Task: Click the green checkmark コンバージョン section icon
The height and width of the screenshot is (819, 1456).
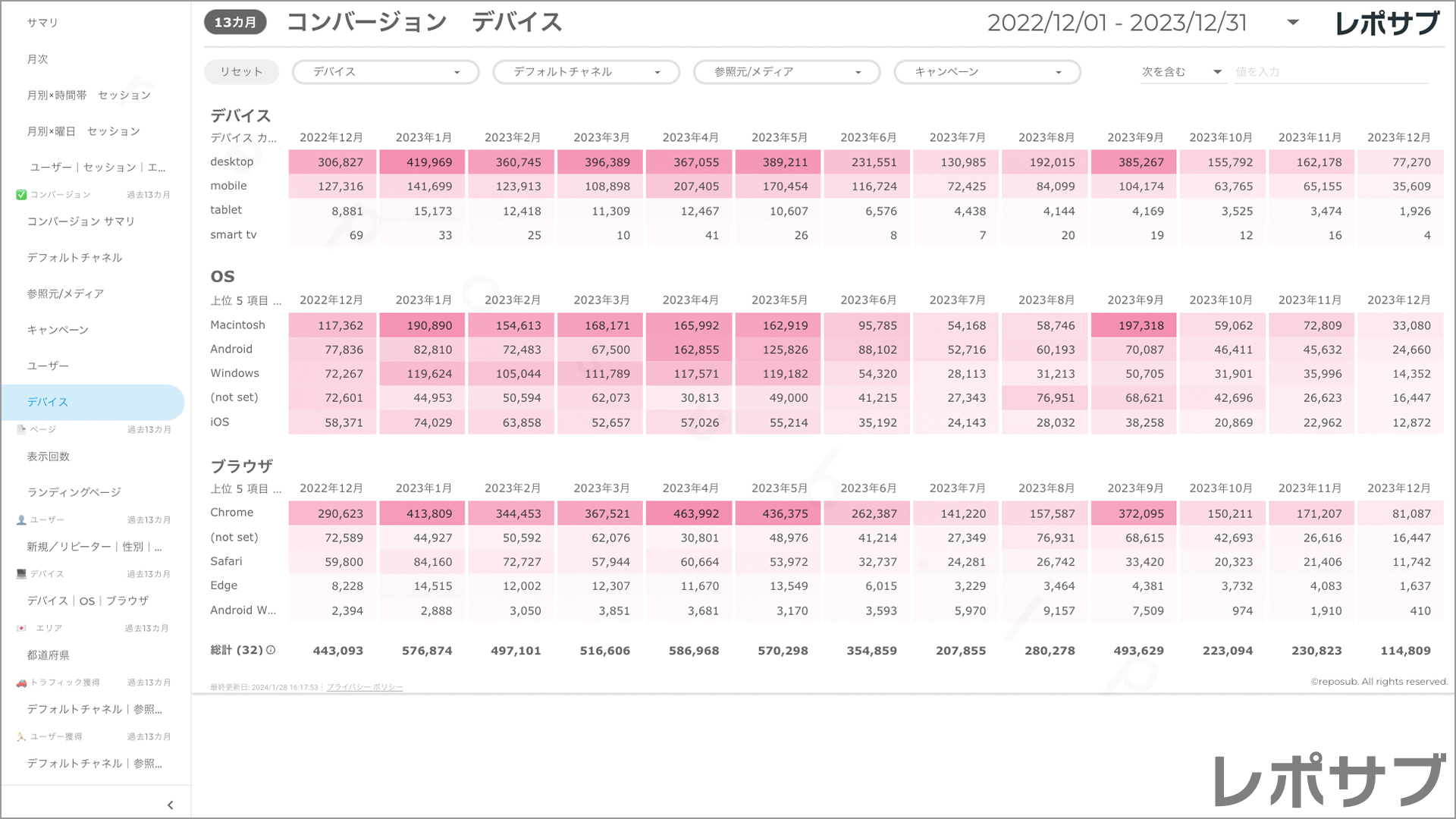Action: pyautogui.click(x=21, y=195)
